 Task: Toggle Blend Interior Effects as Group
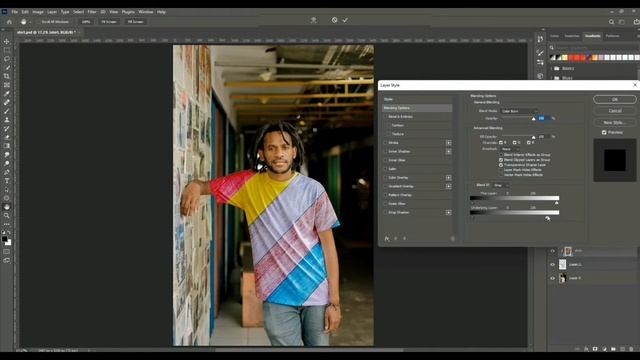[501, 155]
